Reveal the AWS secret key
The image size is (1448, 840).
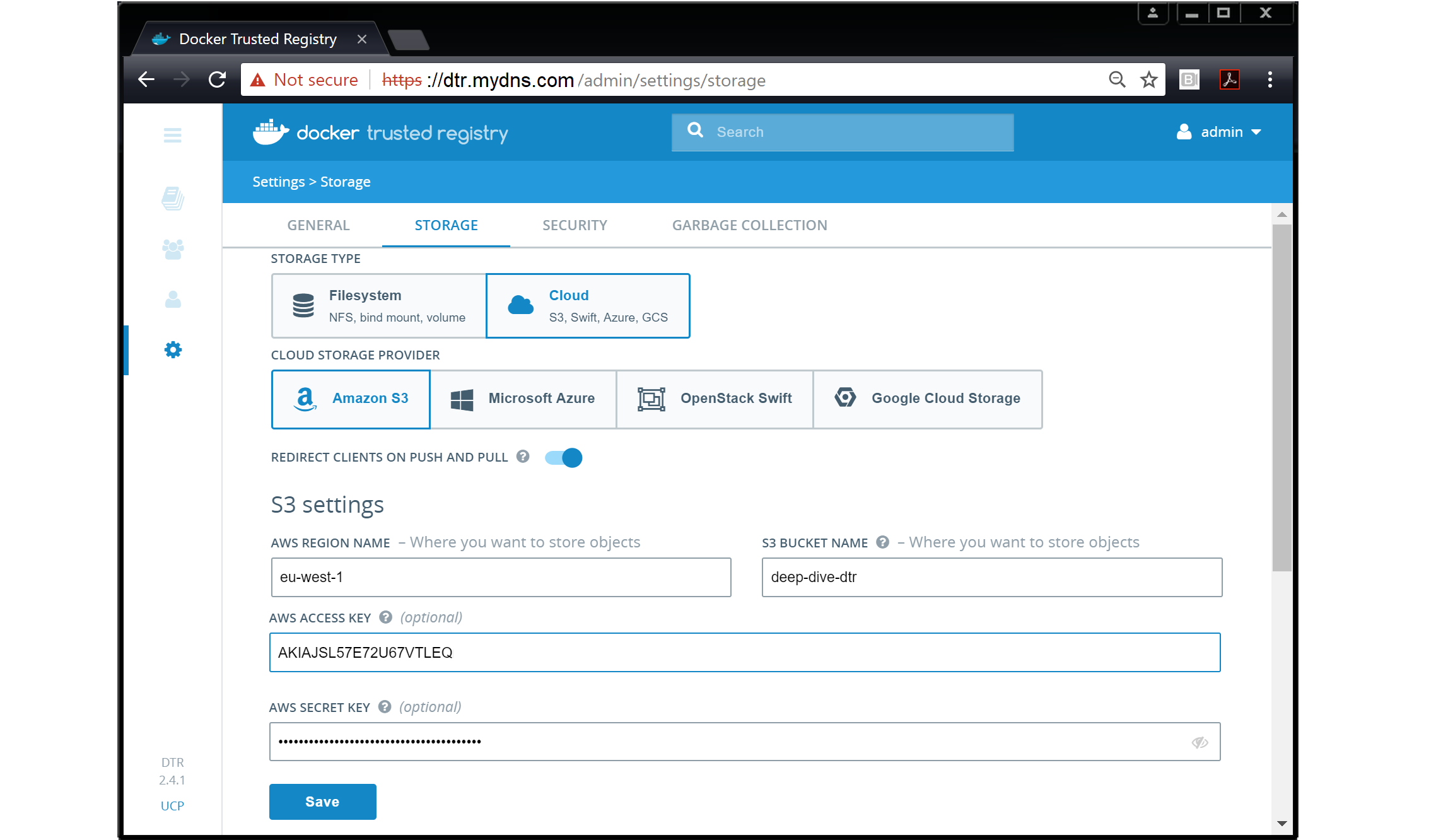[1200, 742]
